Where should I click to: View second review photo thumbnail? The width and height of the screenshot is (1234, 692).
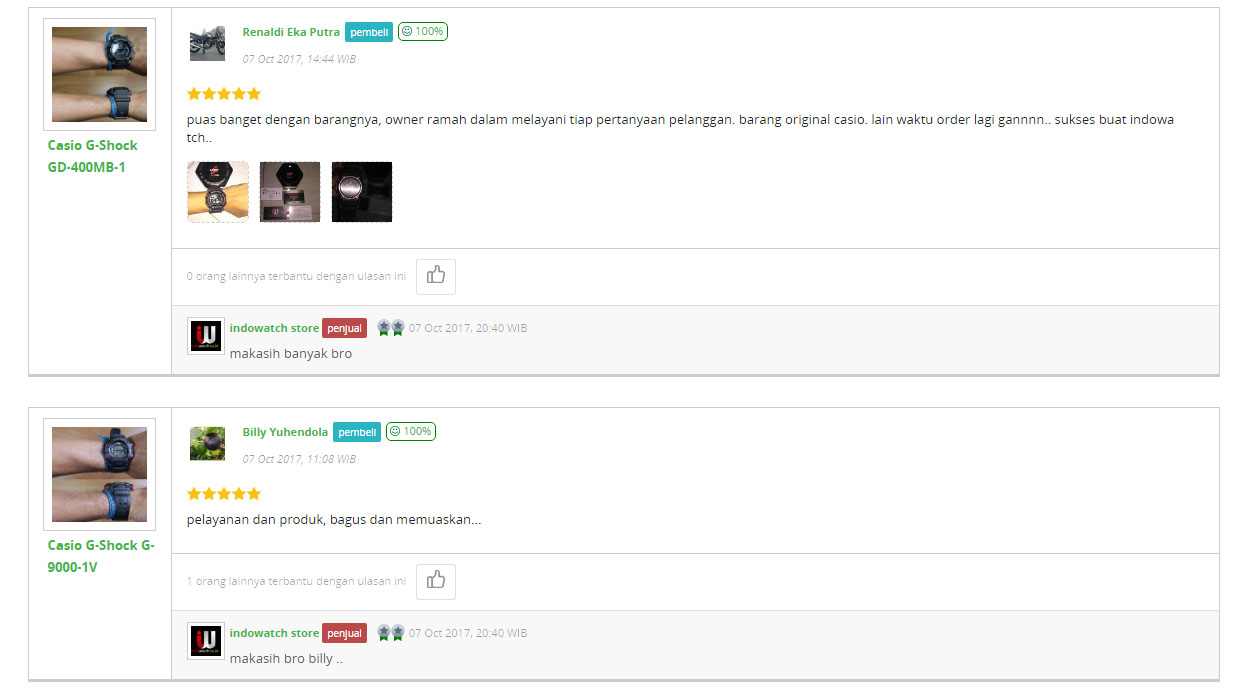click(x=290, y=192)
